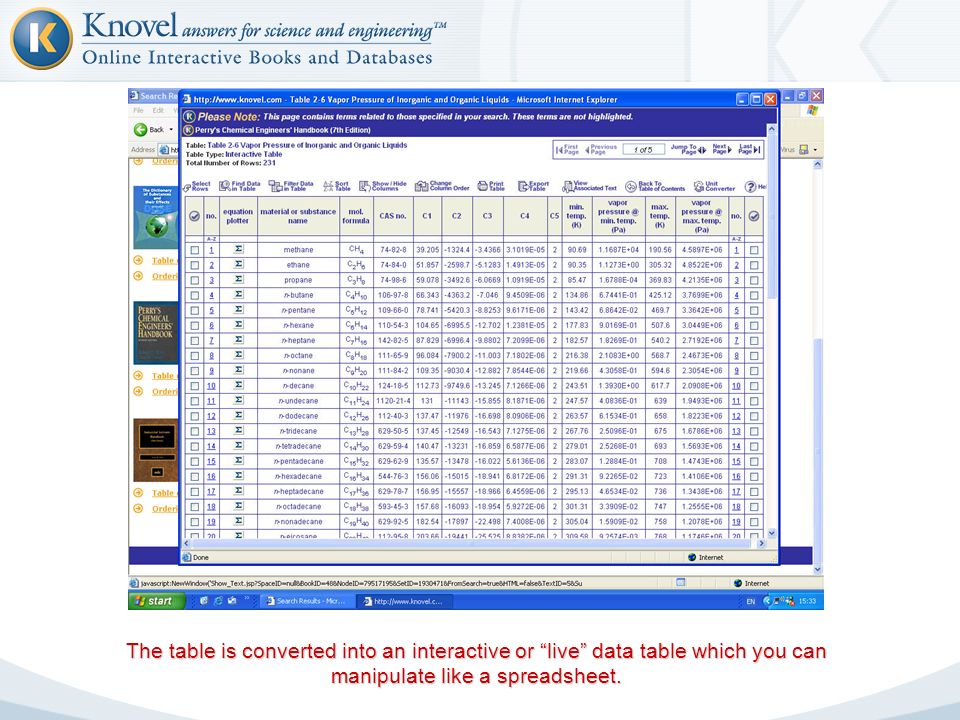Open equation plotter for n-butane row
This screenshot has height=720, width=960.
coord(239,294)
